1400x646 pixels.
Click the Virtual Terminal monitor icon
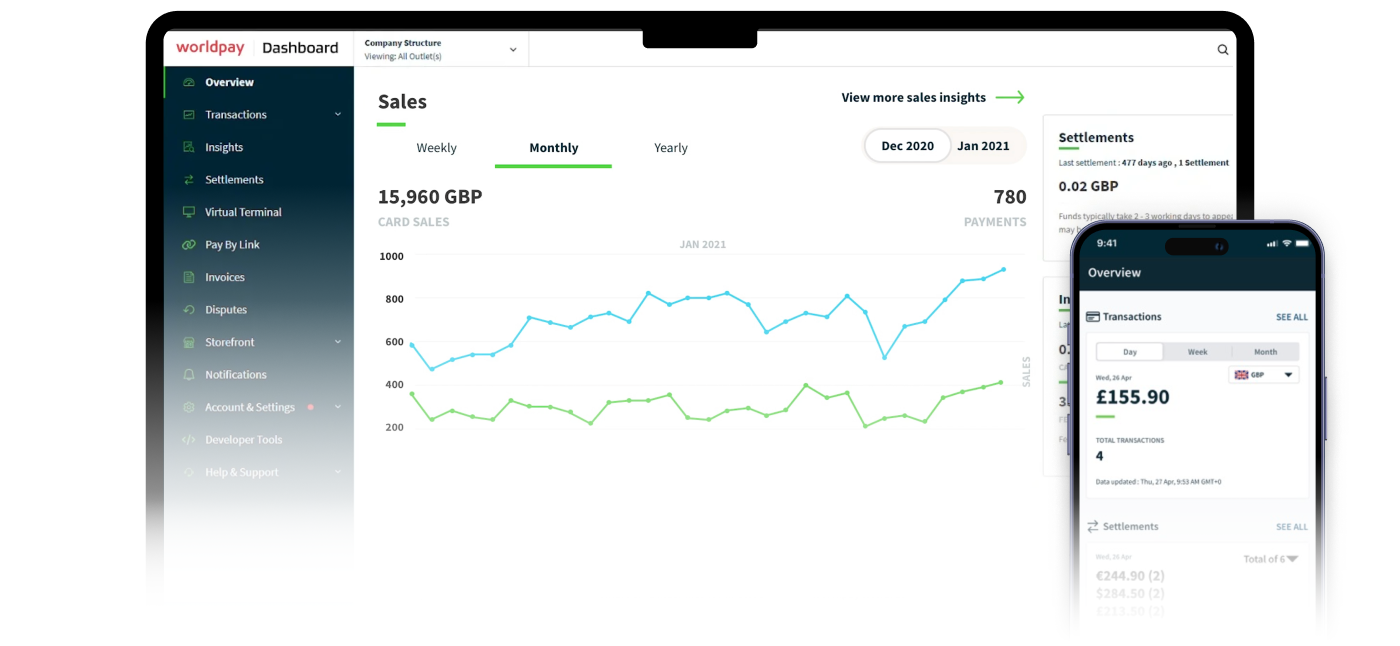pos(188,212)
